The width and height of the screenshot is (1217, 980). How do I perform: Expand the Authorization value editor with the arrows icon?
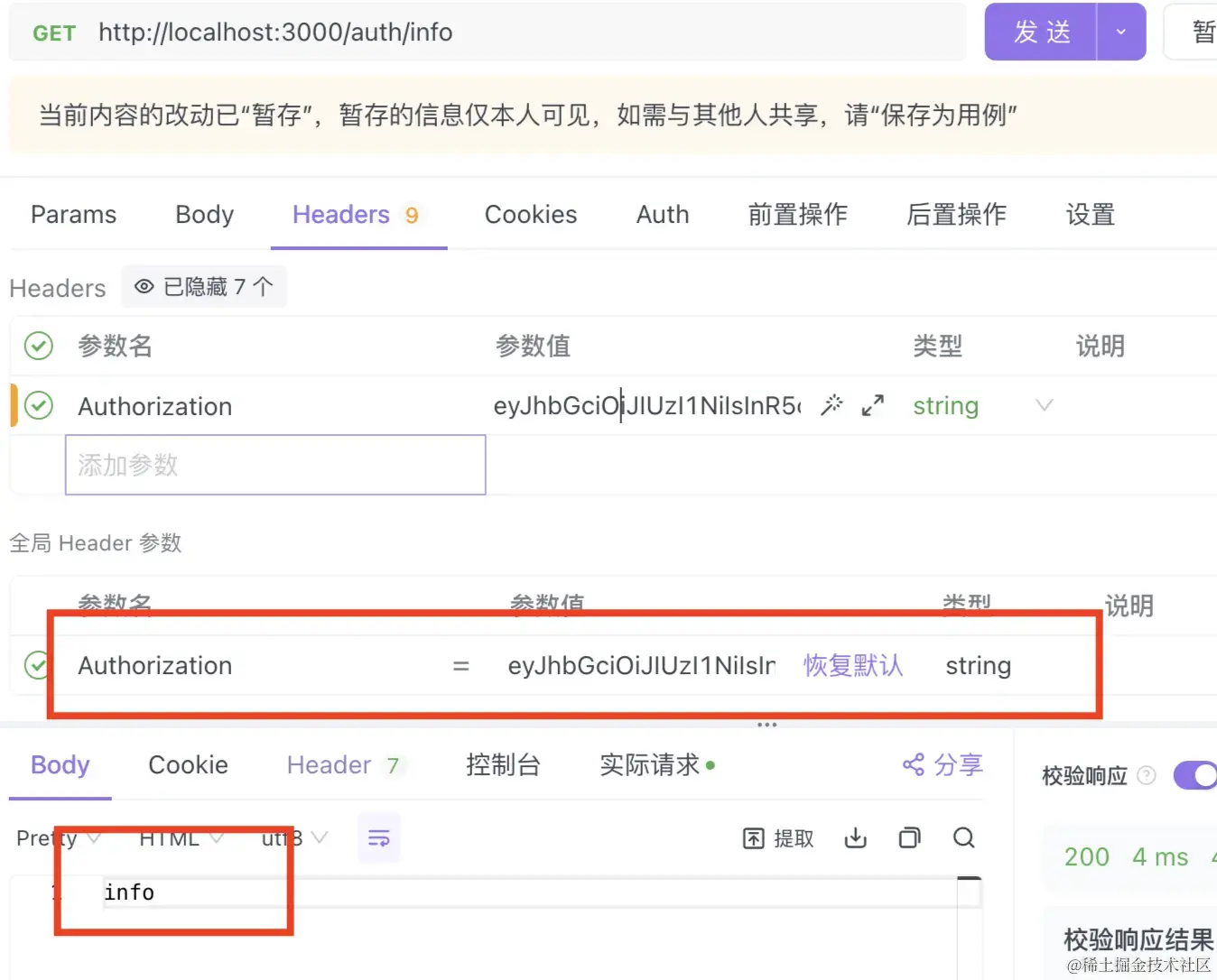[x=872, y=405]
